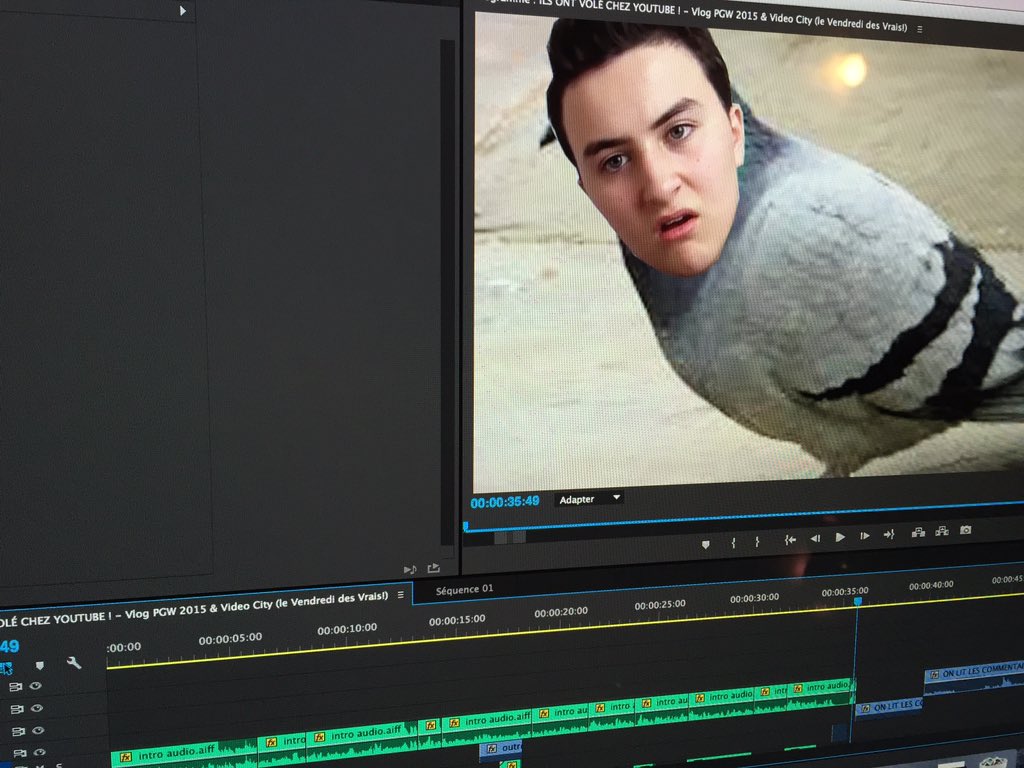Click ruler at 00:00:05:00
The image size is (1024, 768).
[x=231, y=639]
